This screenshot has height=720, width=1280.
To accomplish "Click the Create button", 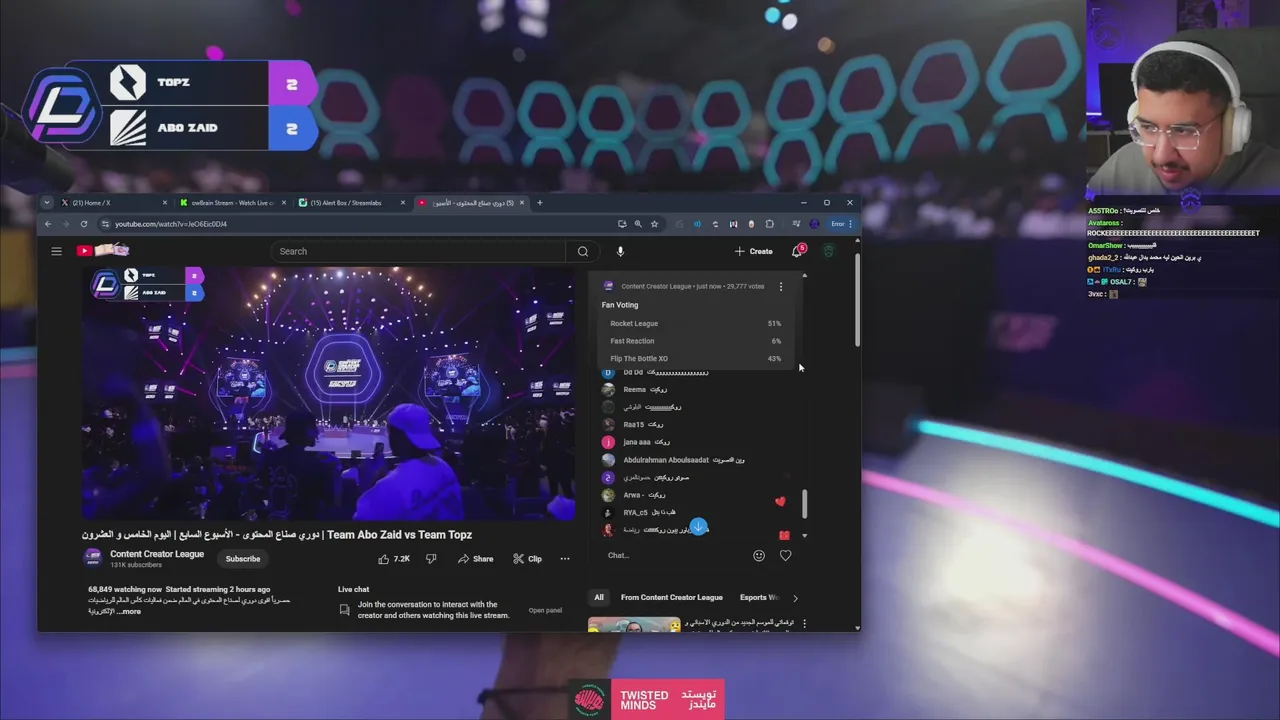I will point(753,251).
